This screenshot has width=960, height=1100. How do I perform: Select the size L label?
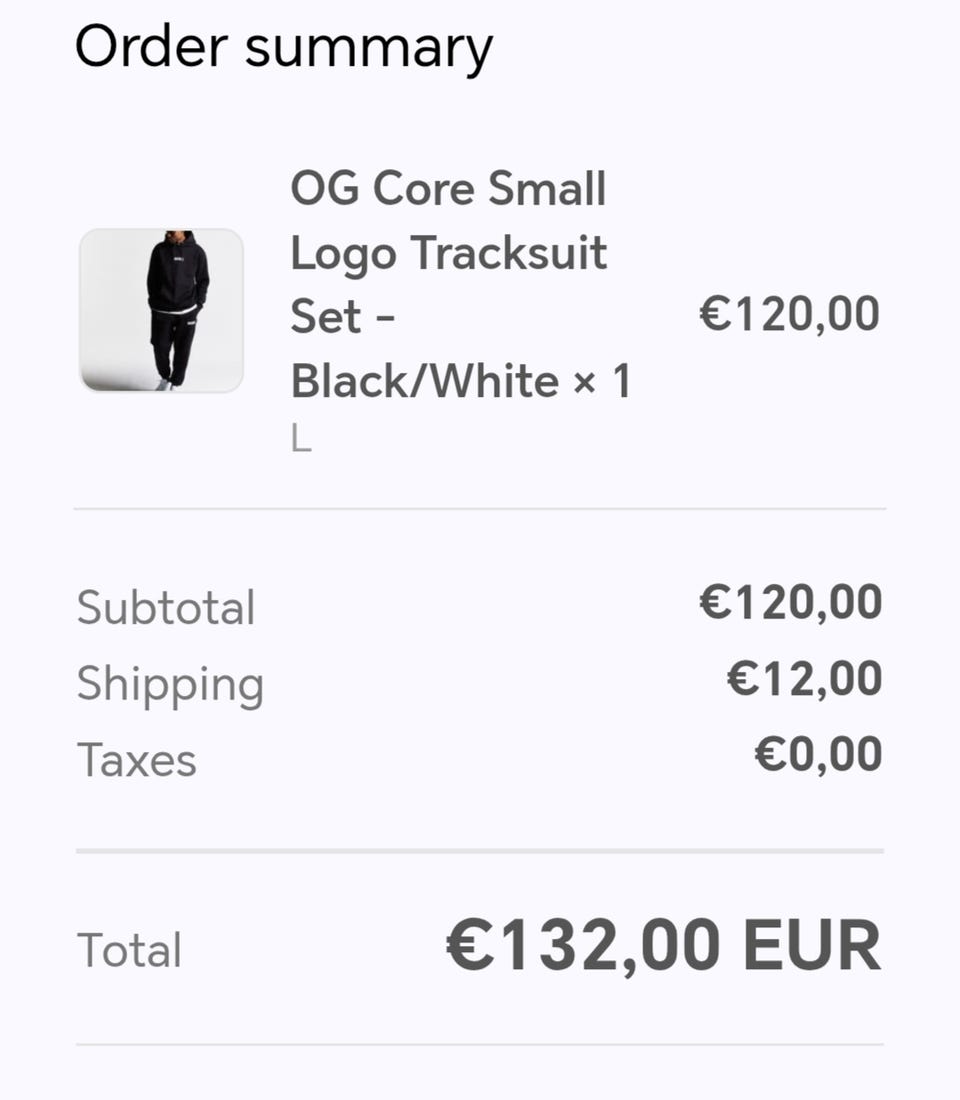[301, 439]
